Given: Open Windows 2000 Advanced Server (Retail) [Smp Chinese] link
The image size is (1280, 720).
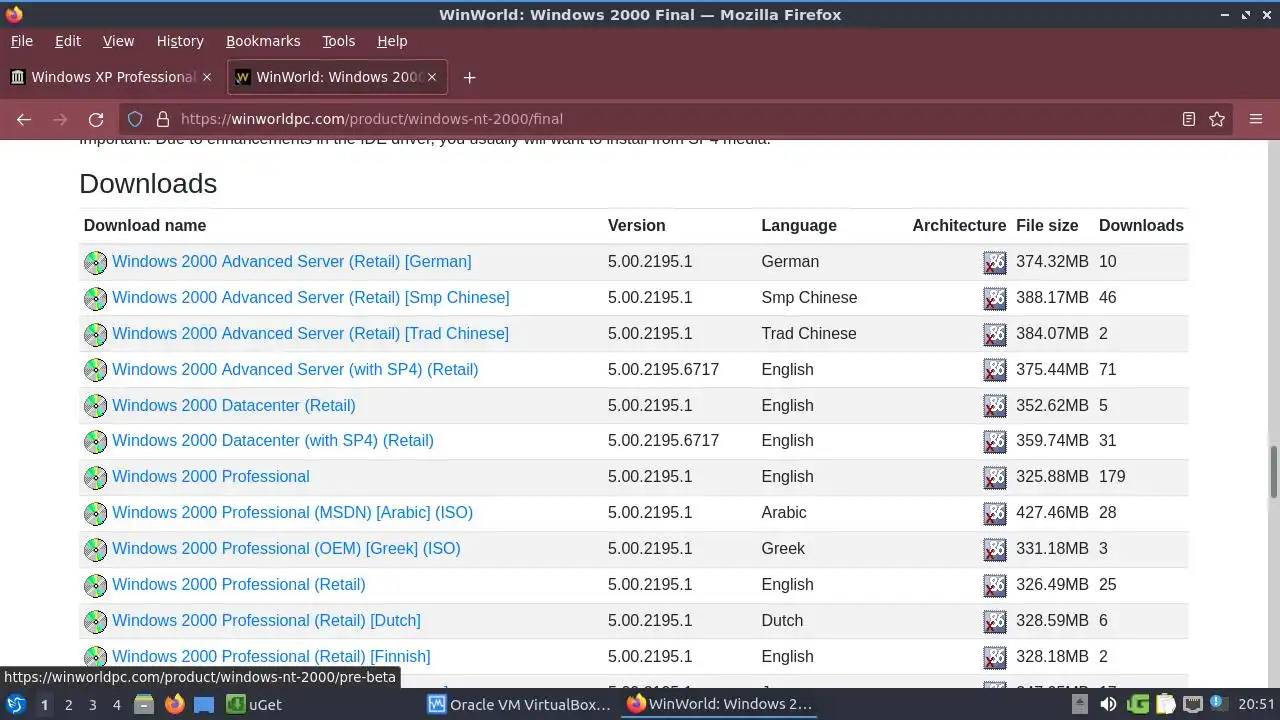Looking at the screenshot, I should (x=310, y=298).
